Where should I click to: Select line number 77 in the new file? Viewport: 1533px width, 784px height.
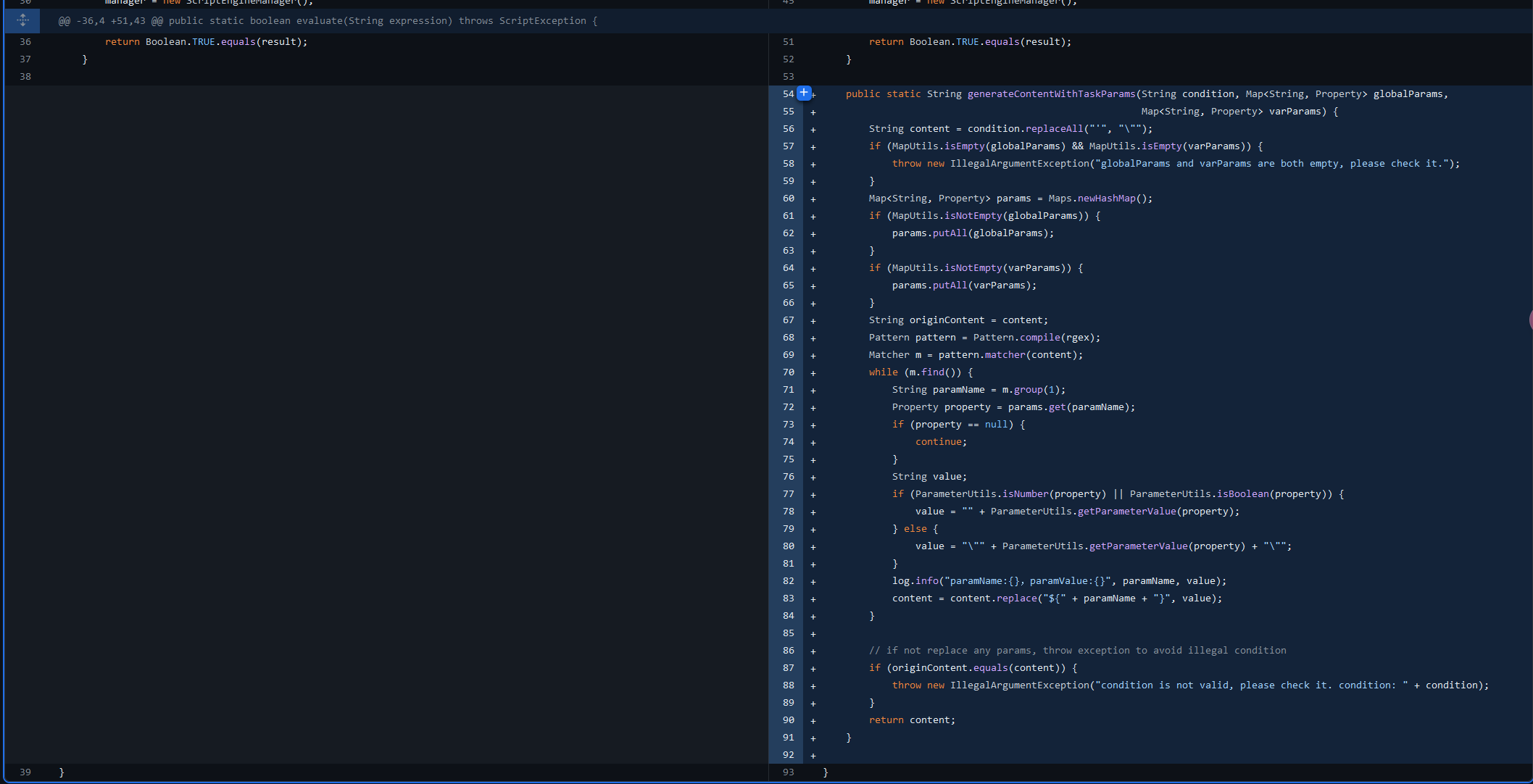point(788,494)
